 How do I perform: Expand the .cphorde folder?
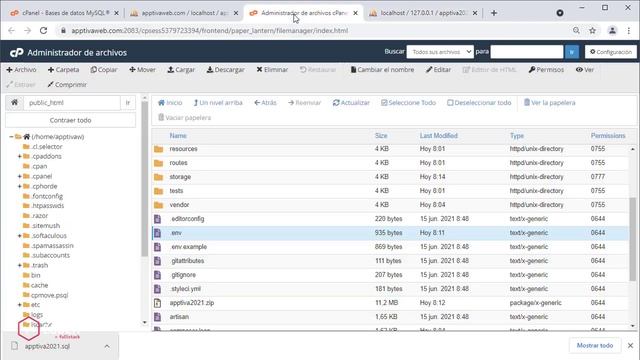click(19, 186)
